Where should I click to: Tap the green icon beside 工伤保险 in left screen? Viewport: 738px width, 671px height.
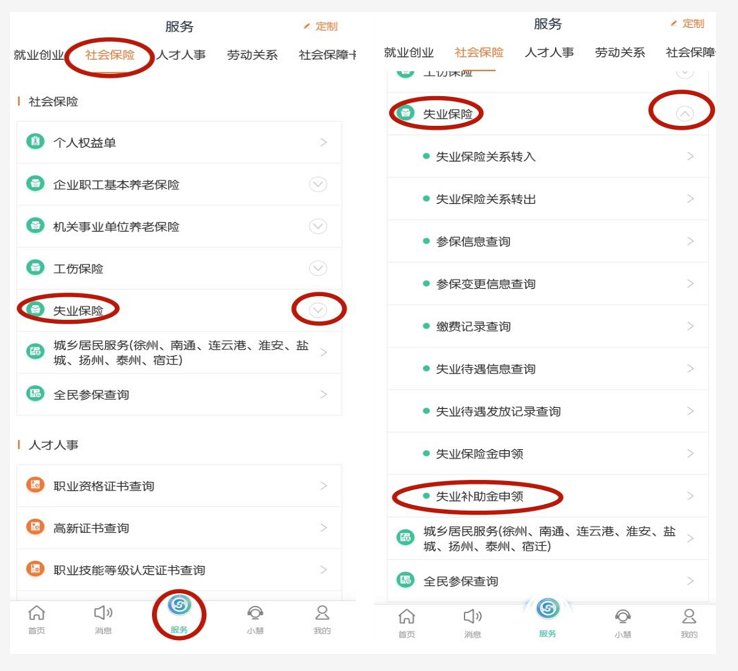pyautogui.click(x=35, y=267)
